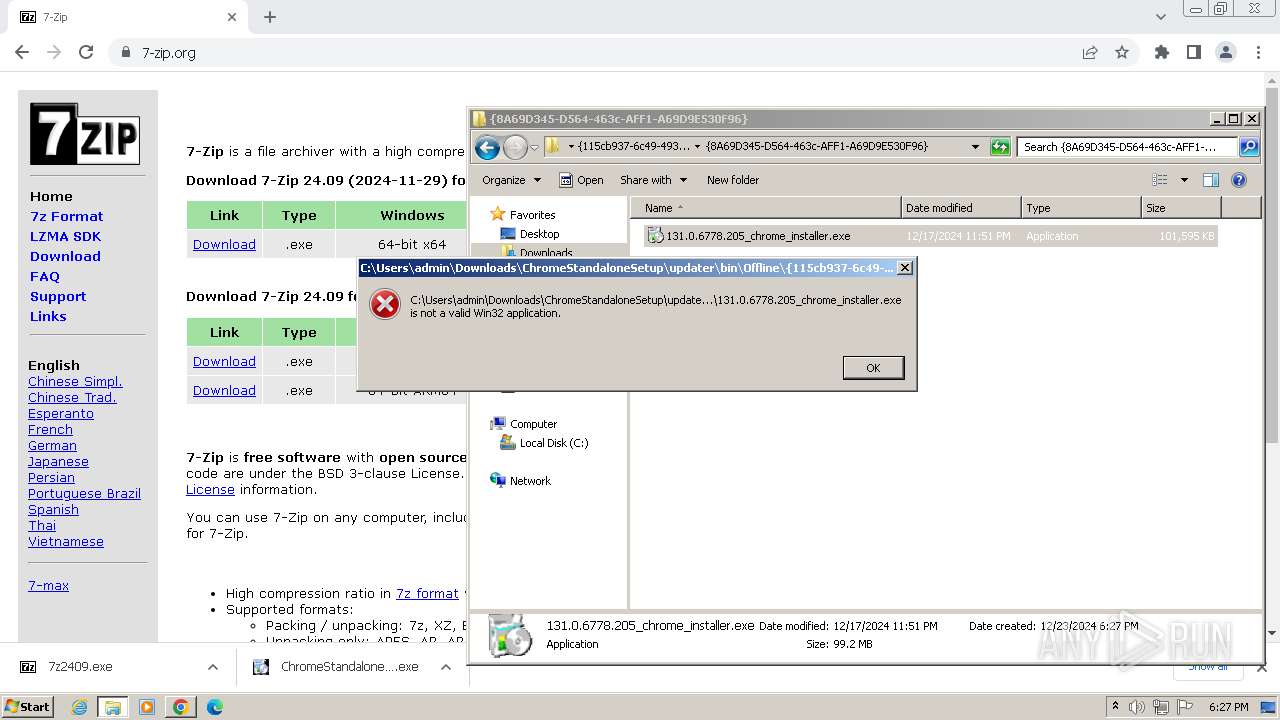The height and width of the screenshot is (720, 1280).
Task: Open Windows Media Player from taskbar
Action: pos(147,707)
